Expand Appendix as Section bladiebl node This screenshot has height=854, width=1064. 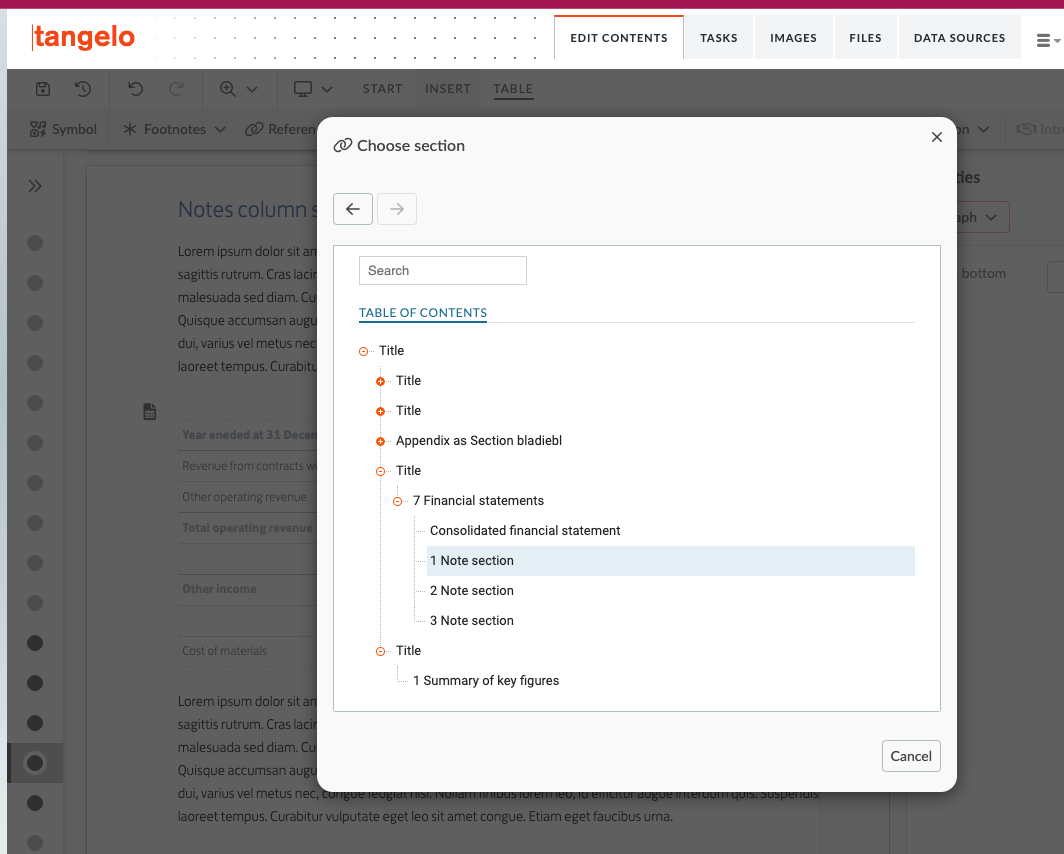tap(381, 441)
